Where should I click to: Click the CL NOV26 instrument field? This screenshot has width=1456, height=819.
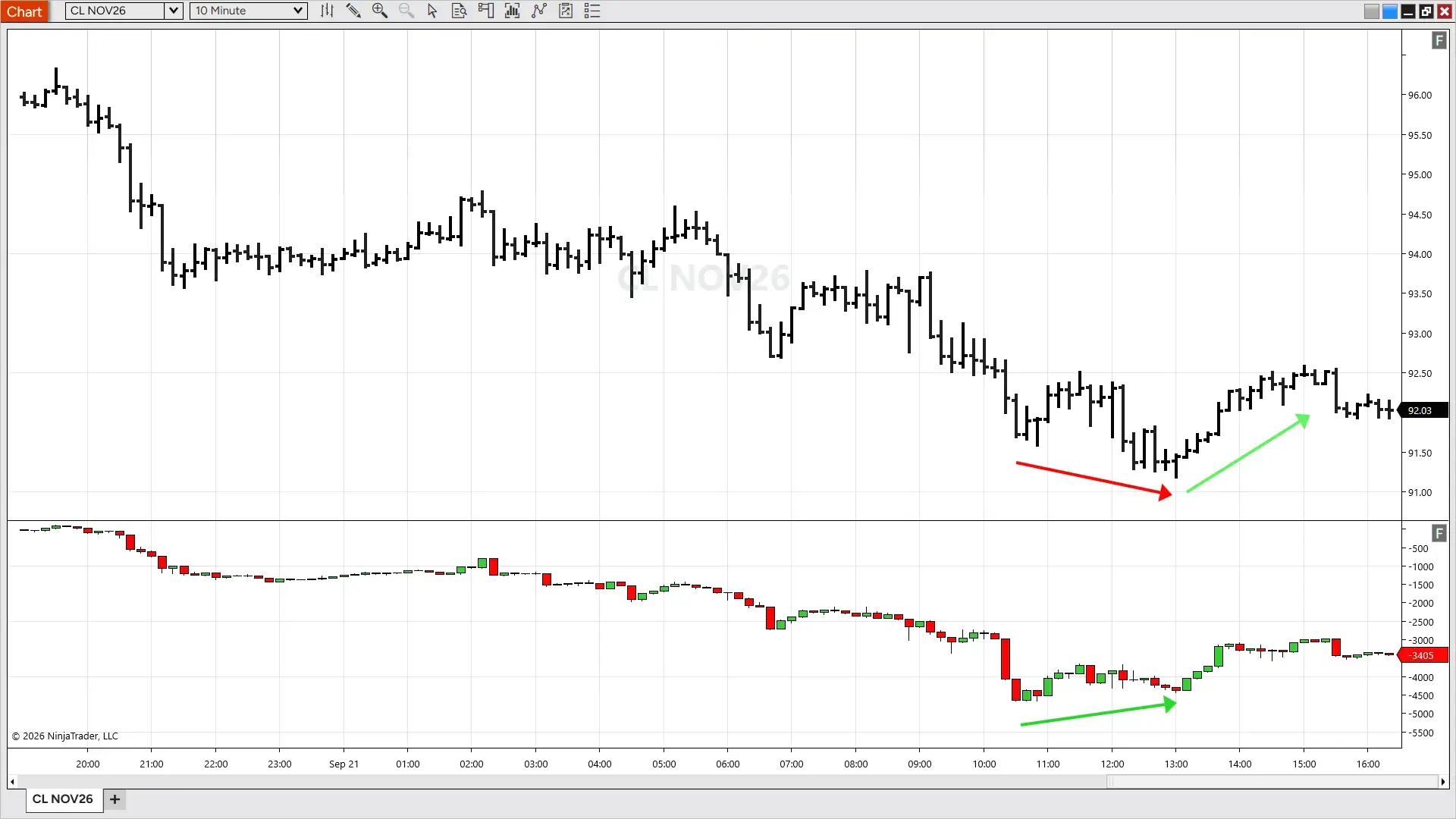tap(115, 11)
